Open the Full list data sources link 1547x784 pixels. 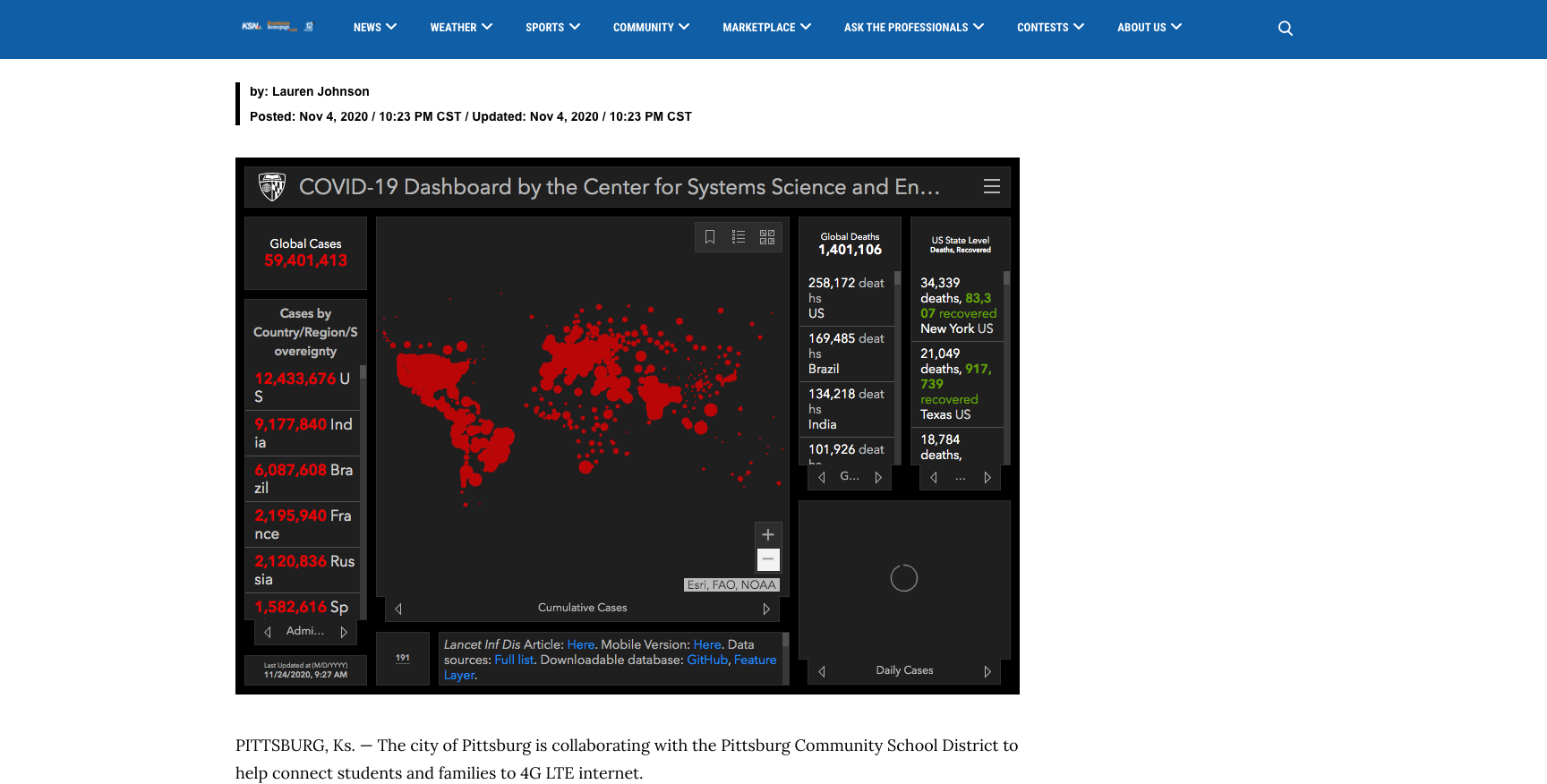click(514, 660)
